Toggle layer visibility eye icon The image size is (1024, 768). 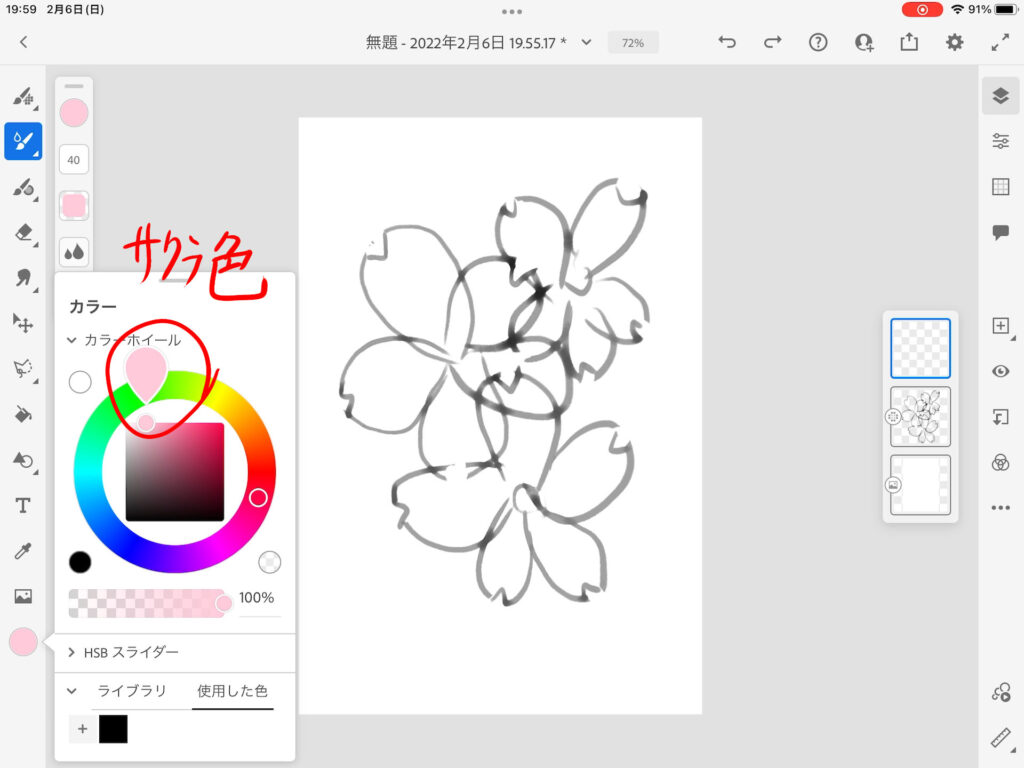(1000, 371)
